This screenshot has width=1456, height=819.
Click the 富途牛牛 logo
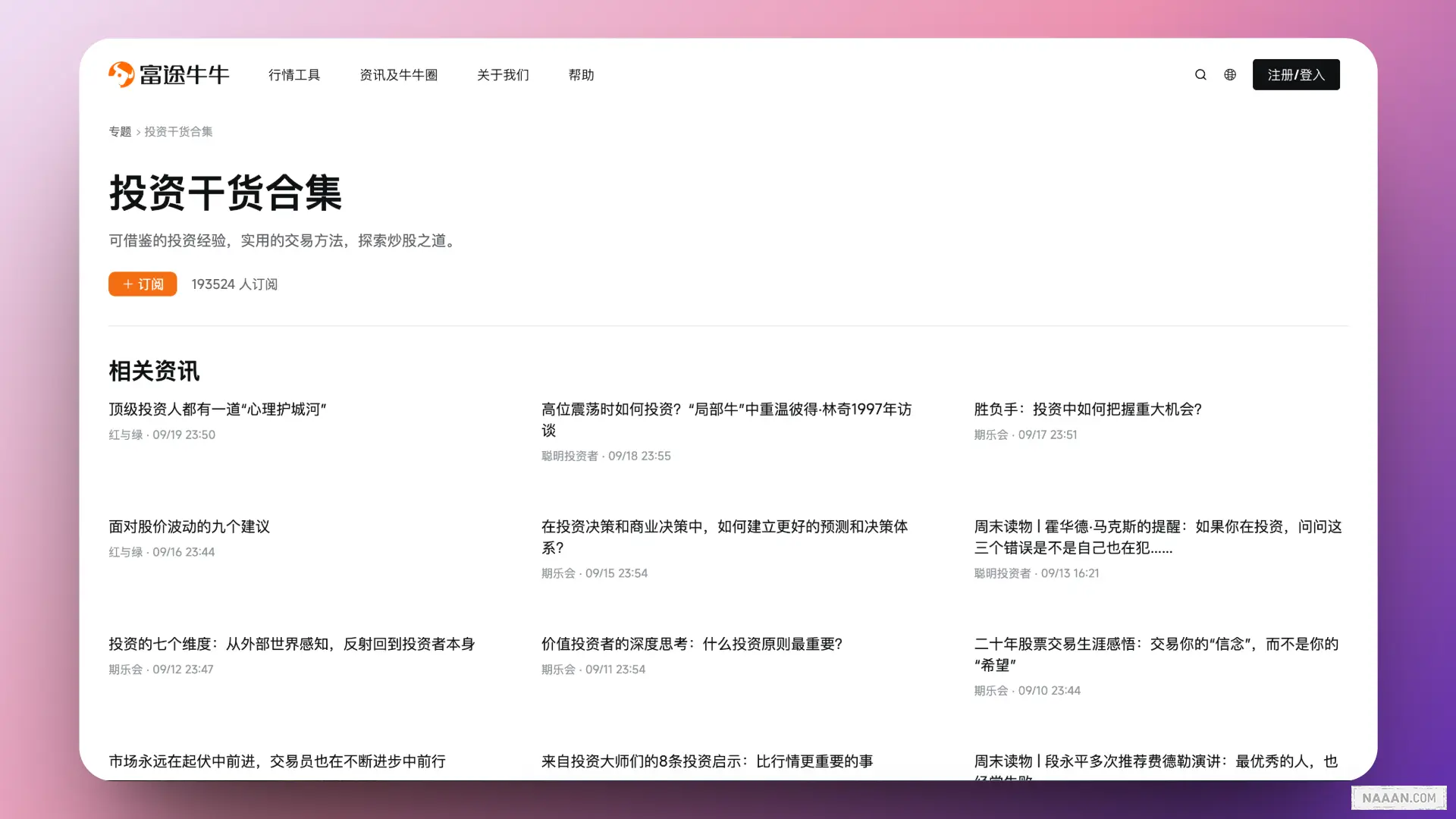point(169,74)
